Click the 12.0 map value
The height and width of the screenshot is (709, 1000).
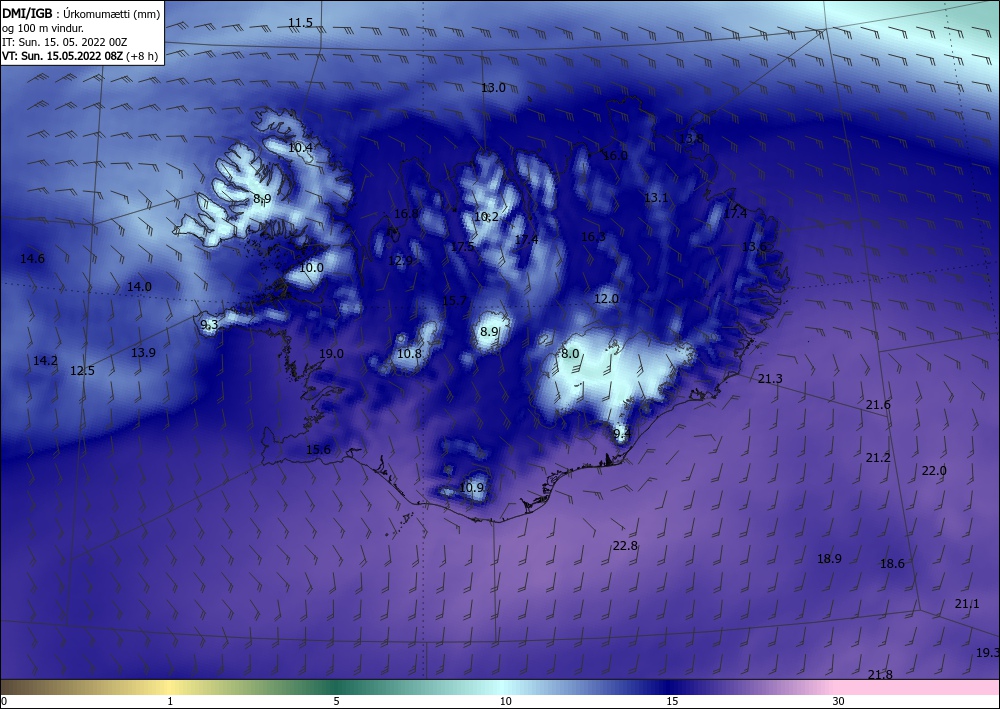[x=607, y=299]
